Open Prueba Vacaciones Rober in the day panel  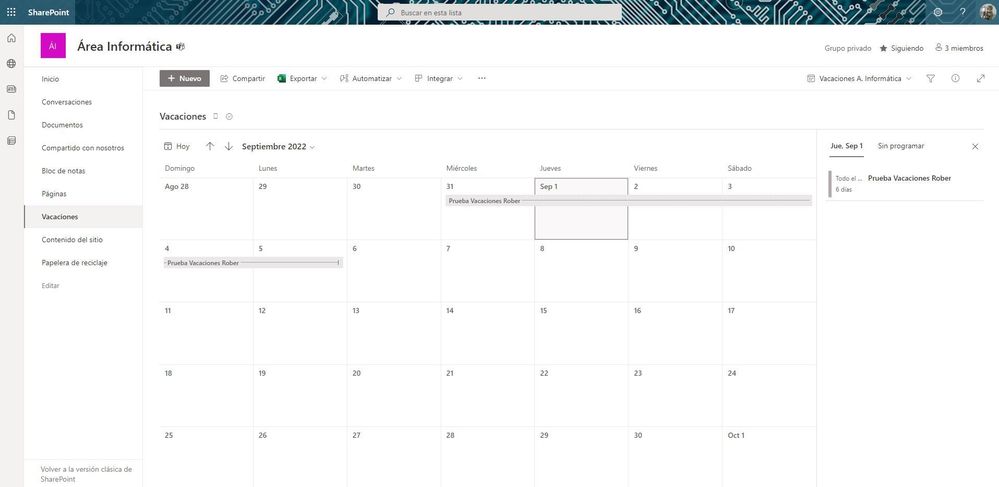pyautogui.click(x=905, y=184)
